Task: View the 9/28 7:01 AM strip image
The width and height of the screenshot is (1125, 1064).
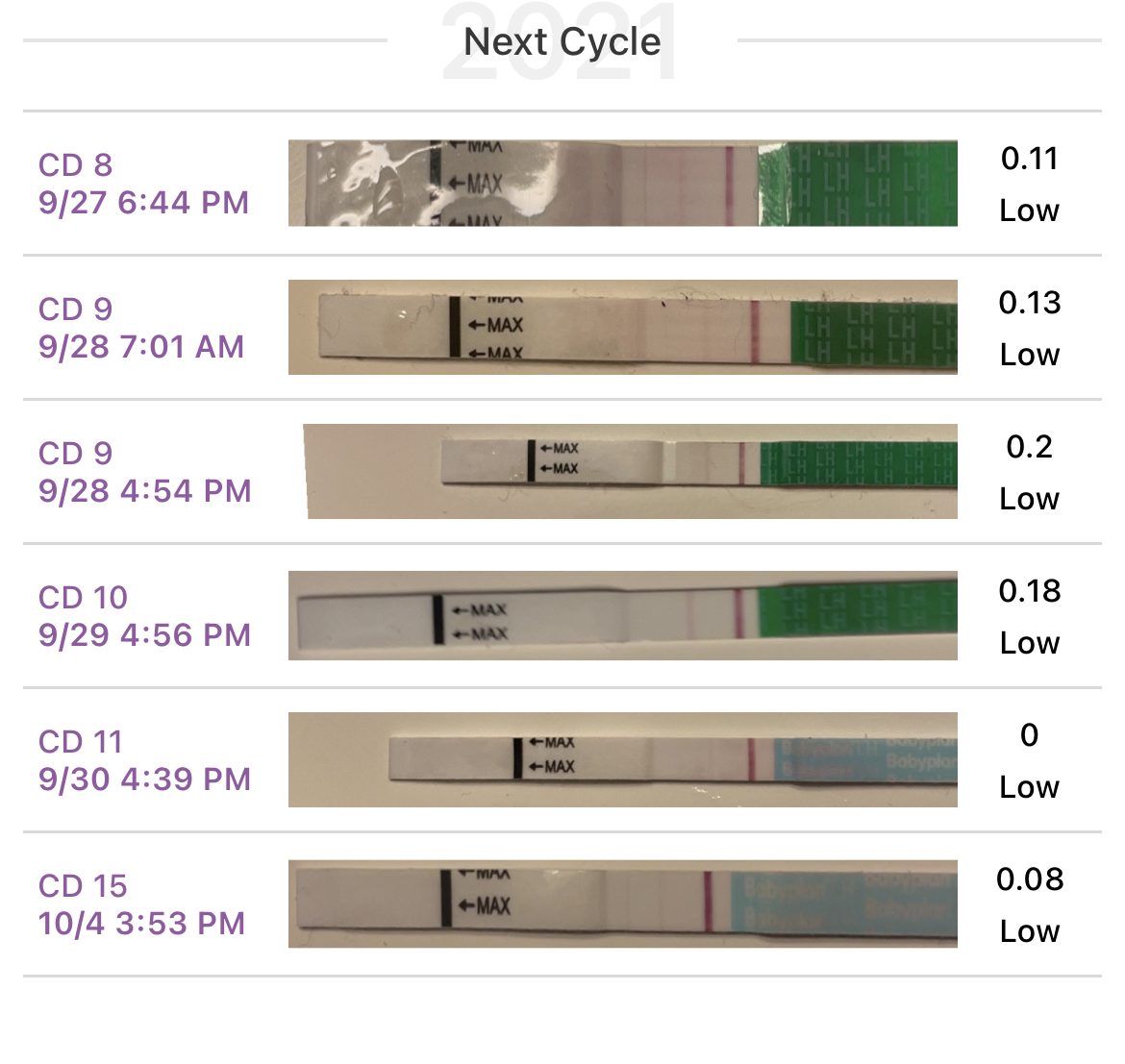Action: point(622,327)
